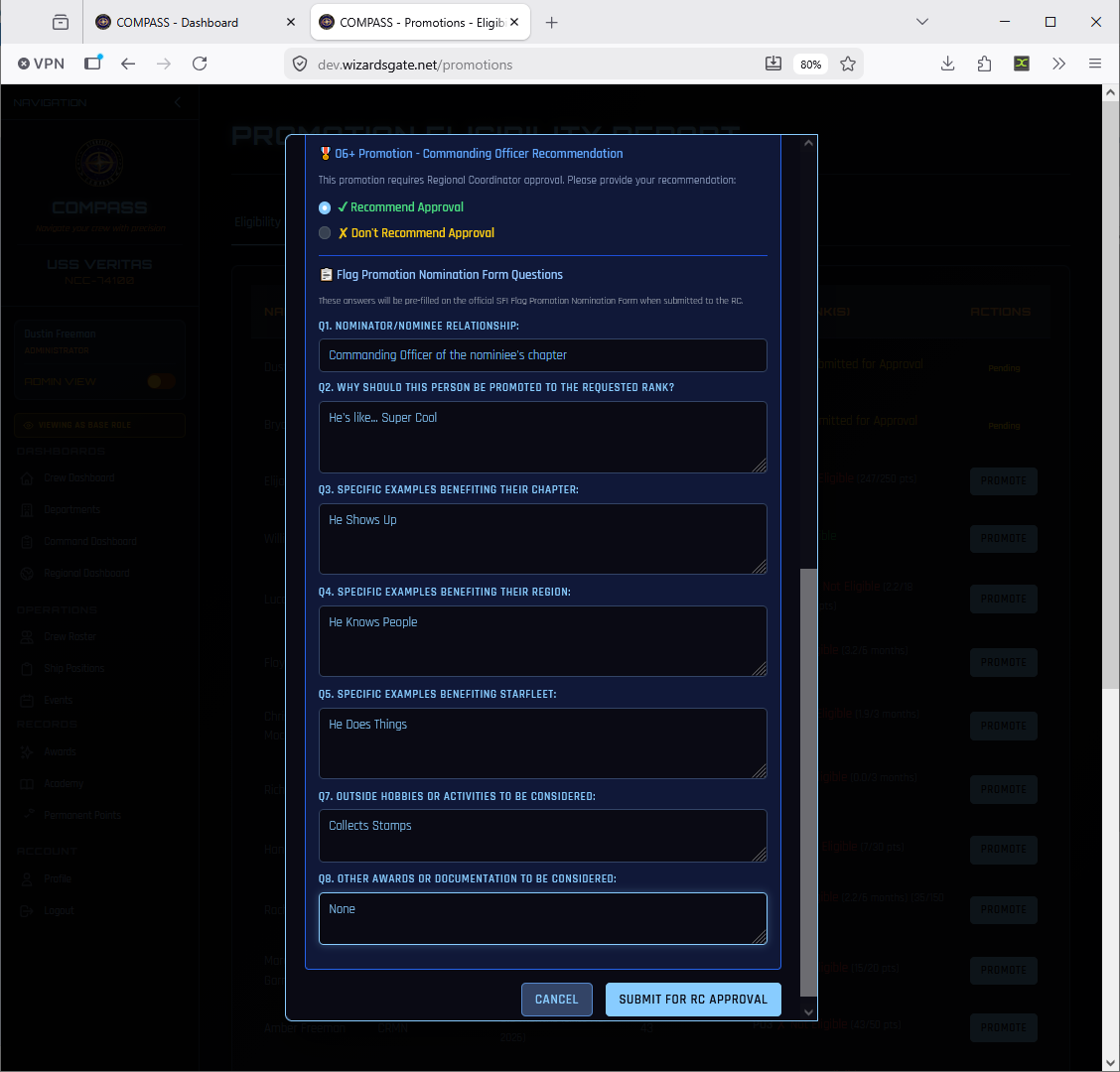1120x1072 pixels.
Task: Click the site shield security icon
Action: pyautogui.click(x=300, y=65)
